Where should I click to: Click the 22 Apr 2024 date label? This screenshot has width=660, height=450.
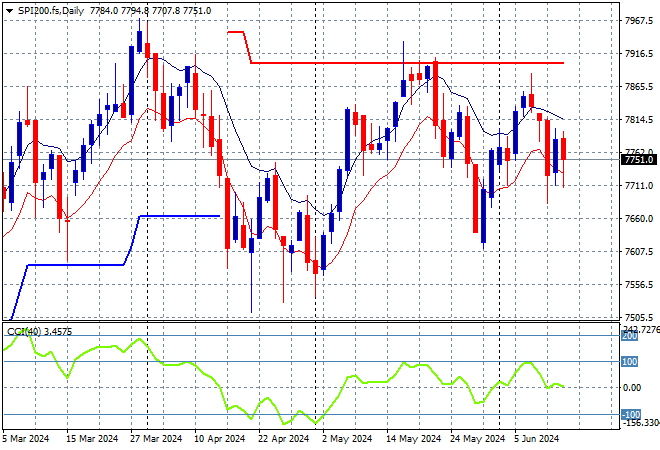coord(283,439)
